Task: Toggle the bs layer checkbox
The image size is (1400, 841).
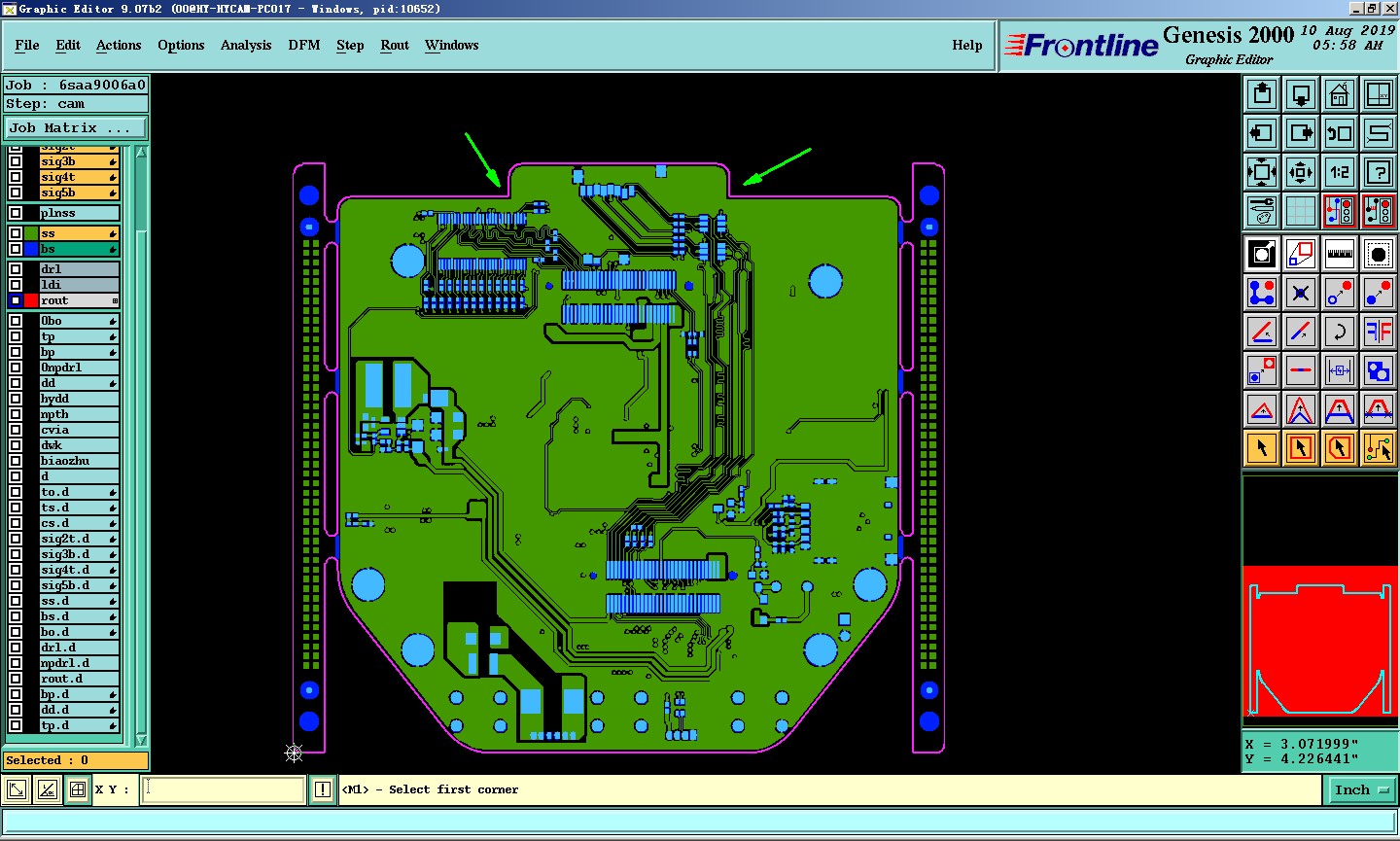Action: (16, 249)
